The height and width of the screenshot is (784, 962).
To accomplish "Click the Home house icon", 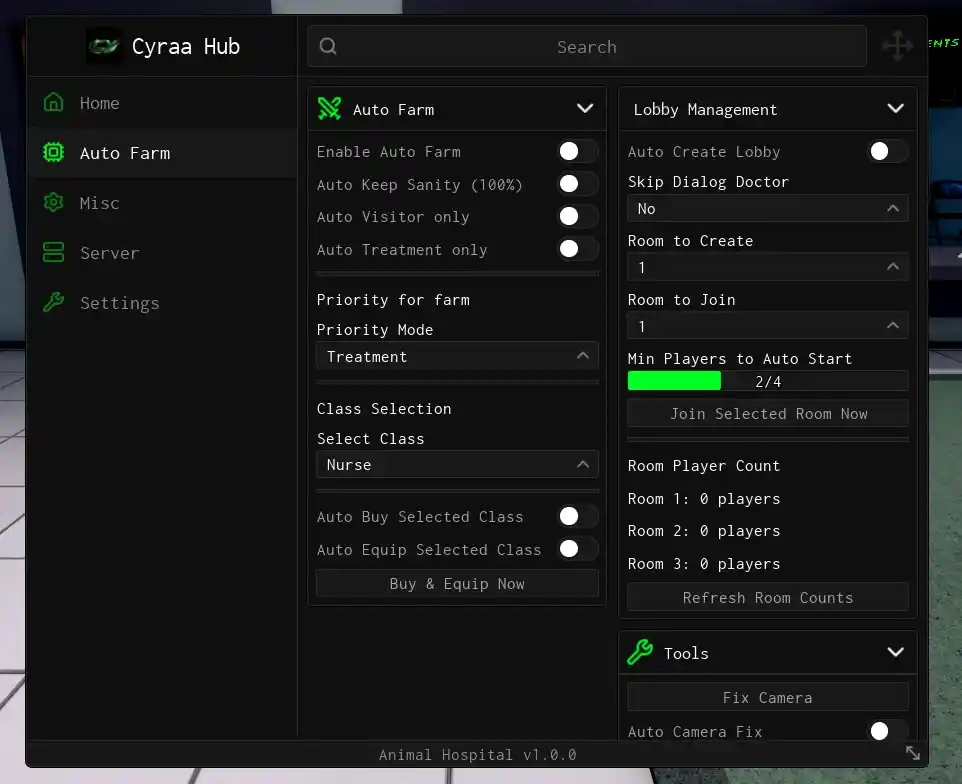I will 53,102.
